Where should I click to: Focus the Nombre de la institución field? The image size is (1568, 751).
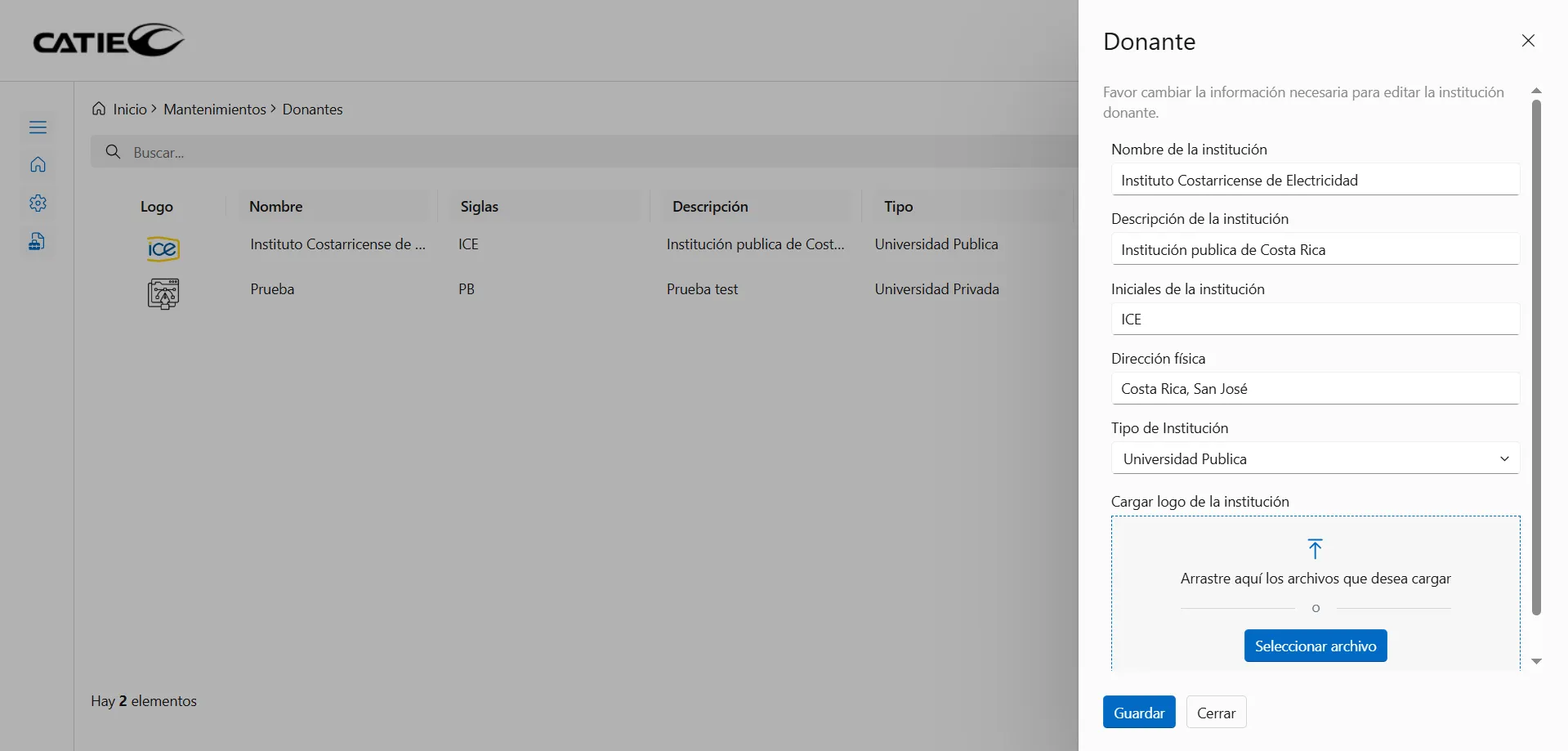click(1315, 180)
